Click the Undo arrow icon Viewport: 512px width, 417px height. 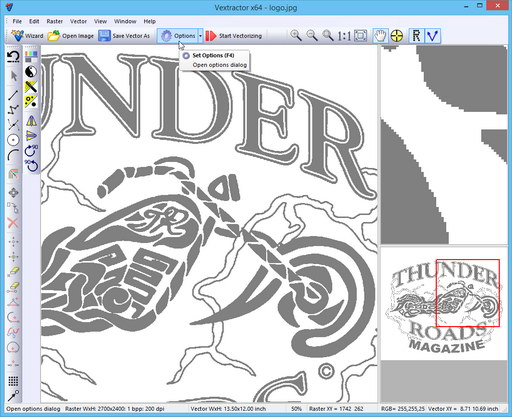pyautogui.click(x=13, y=57)
